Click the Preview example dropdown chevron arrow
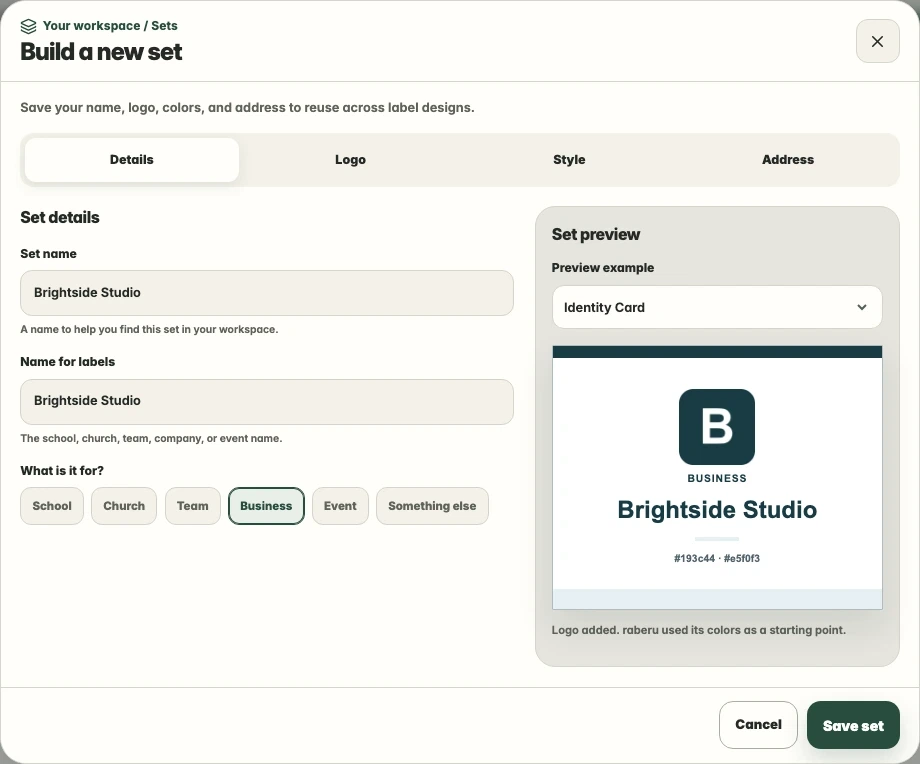The image size is (920, 764). click(x=861, y=307)
